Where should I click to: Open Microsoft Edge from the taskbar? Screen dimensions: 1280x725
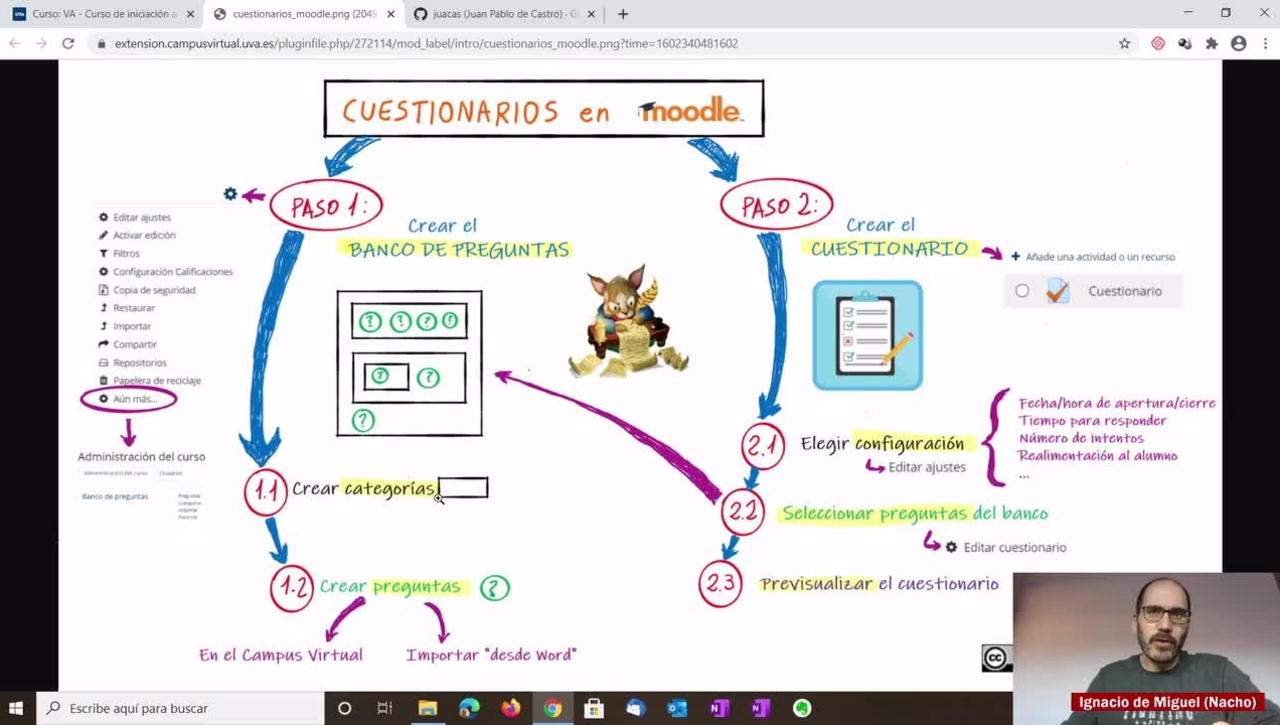[469, 708]
